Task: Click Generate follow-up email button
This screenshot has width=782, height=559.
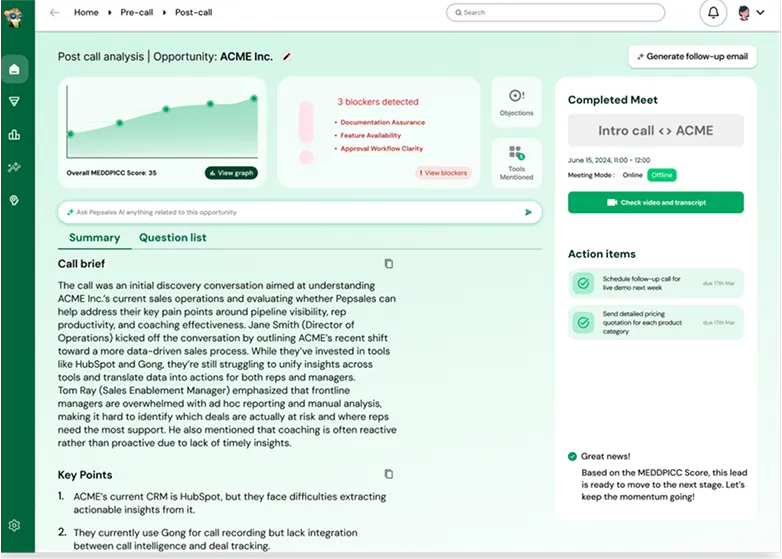Action: click(692, 56)
